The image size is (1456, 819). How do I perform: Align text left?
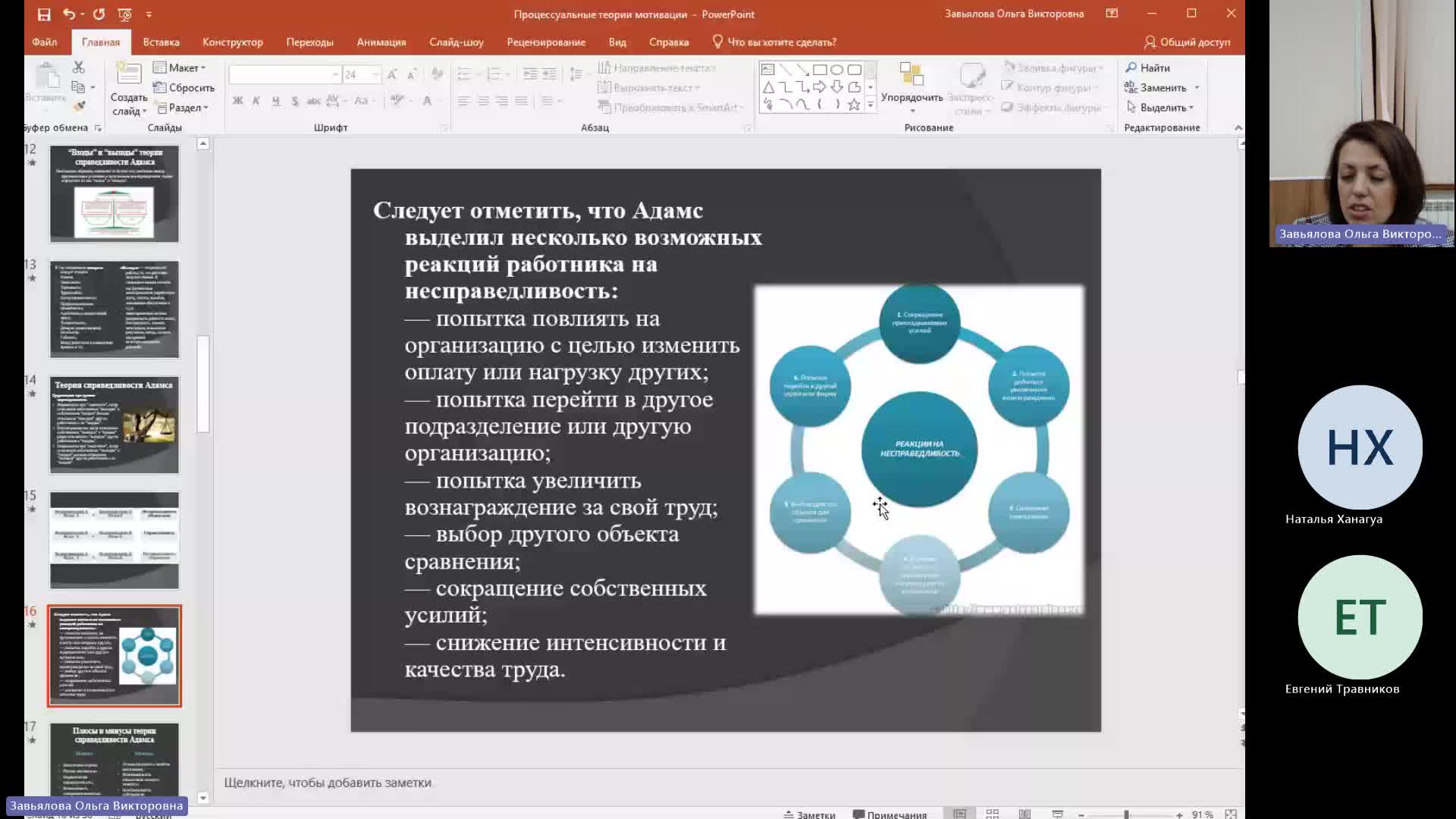click(x=464, y=100)
